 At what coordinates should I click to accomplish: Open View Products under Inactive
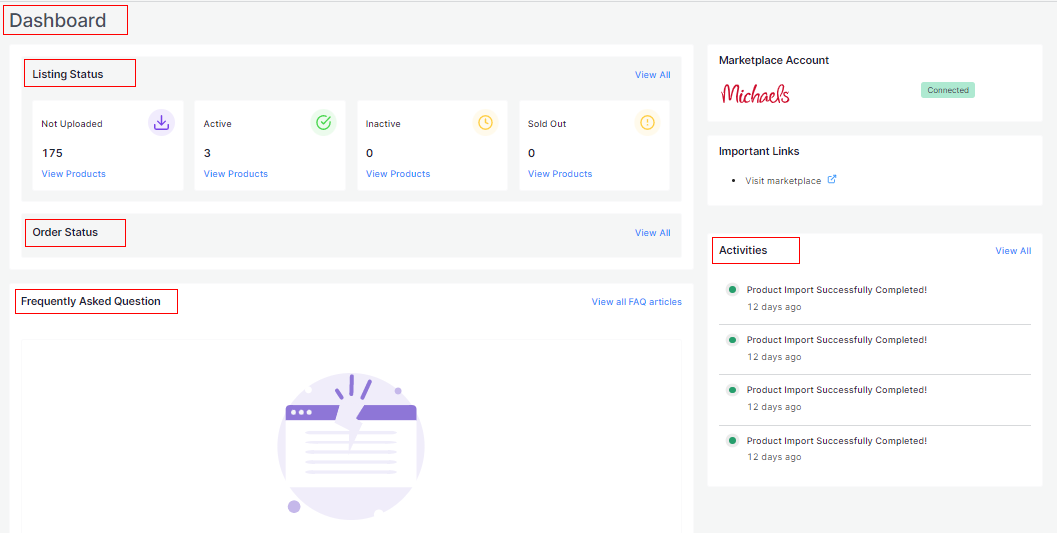pos(397,174)
